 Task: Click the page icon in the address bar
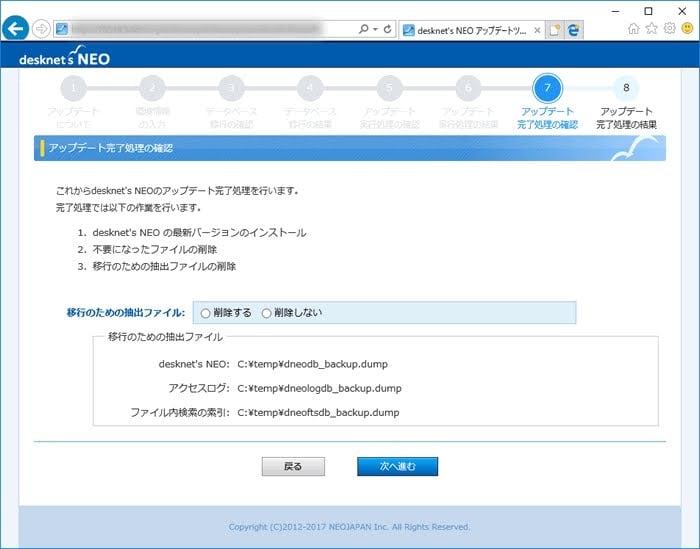[62, 29]
